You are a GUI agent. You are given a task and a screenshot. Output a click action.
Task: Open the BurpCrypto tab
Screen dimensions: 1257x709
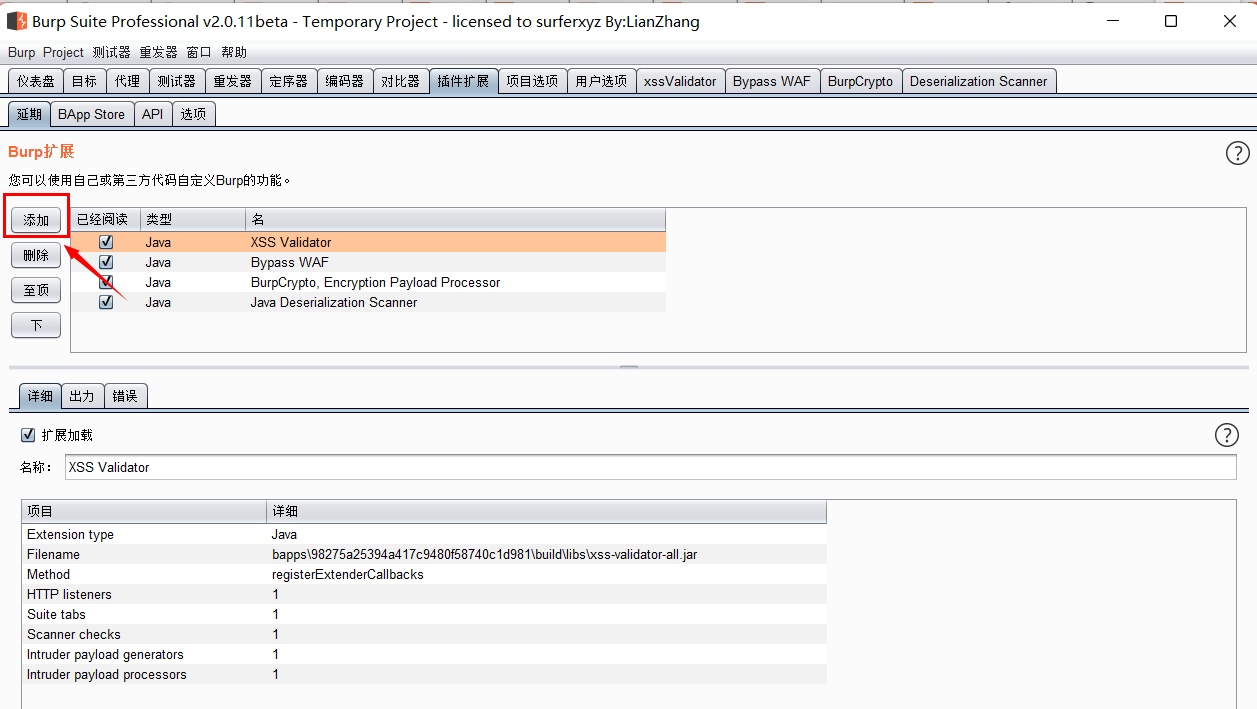pyautogui.click(x=861, y=81)
